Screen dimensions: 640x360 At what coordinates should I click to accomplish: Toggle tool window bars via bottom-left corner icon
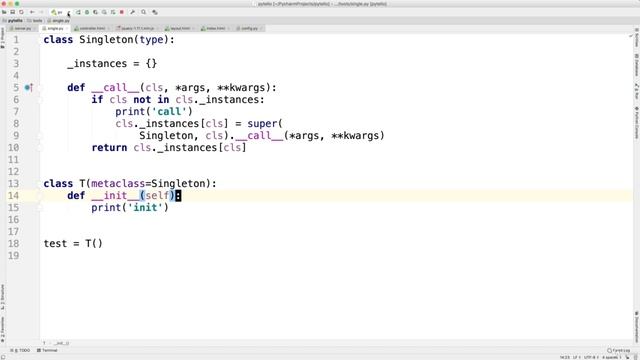pos(3,357)
